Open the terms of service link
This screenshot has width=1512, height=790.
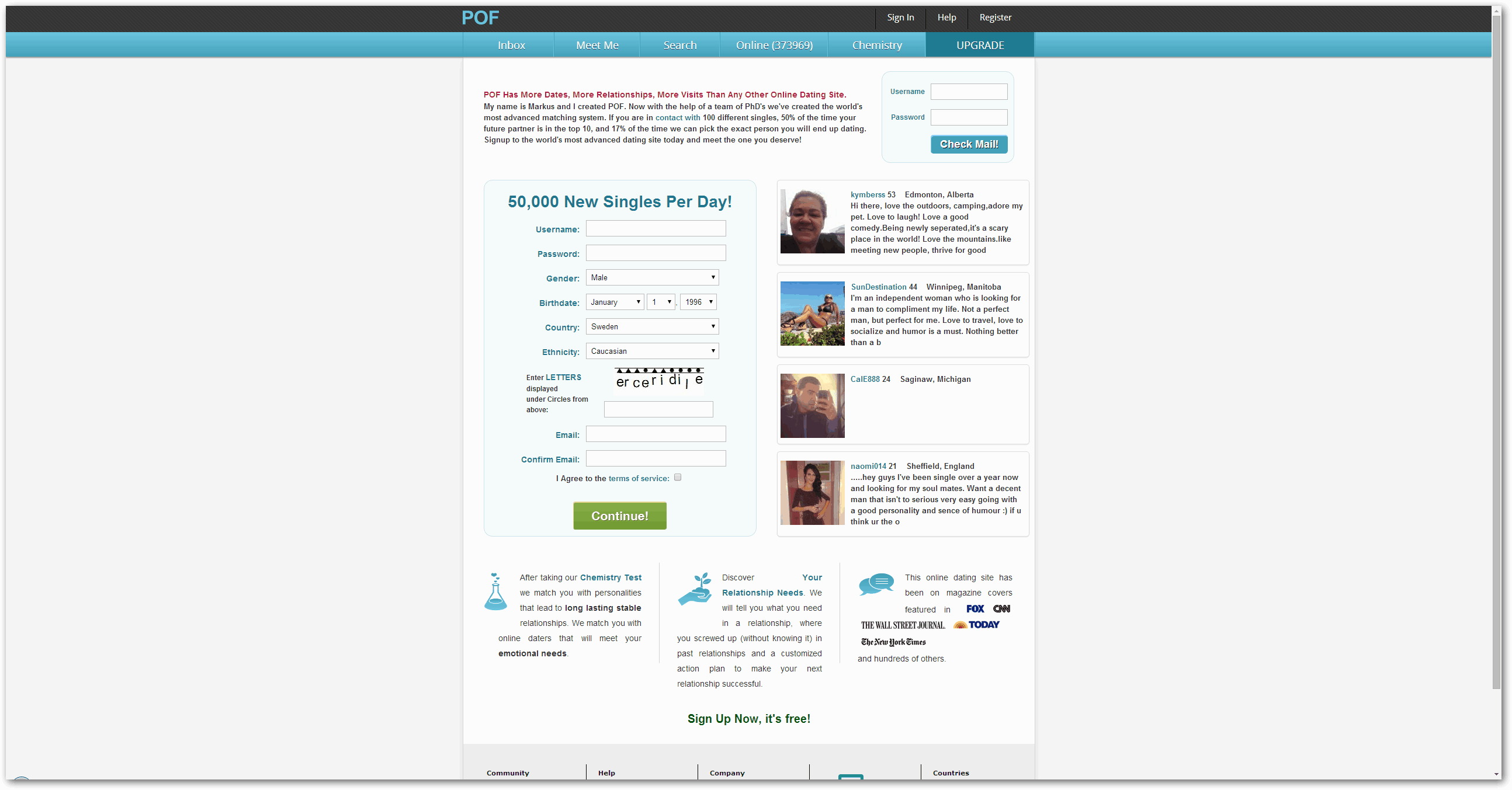[639, 479]
